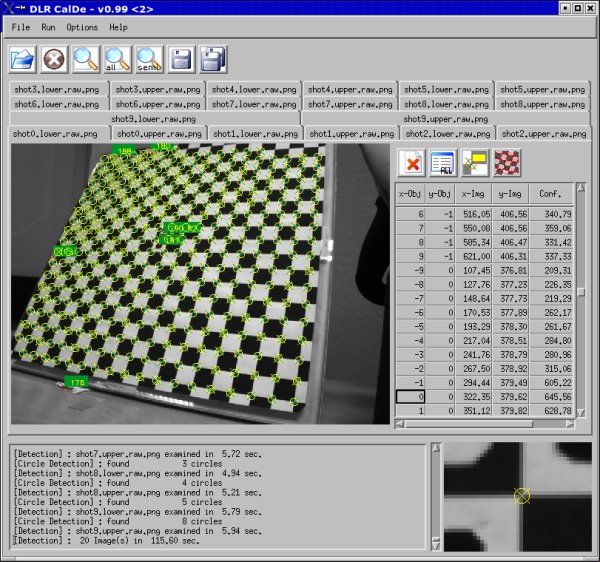
Task: Click the x-Obj column header
Action: tap(411, 193)
